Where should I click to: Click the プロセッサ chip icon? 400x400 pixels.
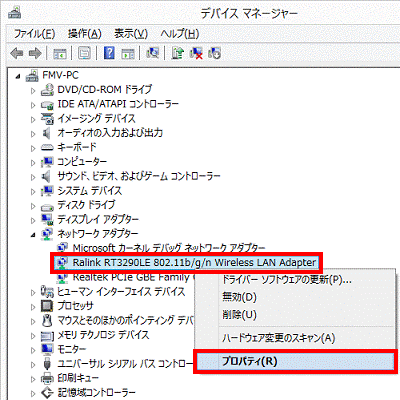click(47, 306)
